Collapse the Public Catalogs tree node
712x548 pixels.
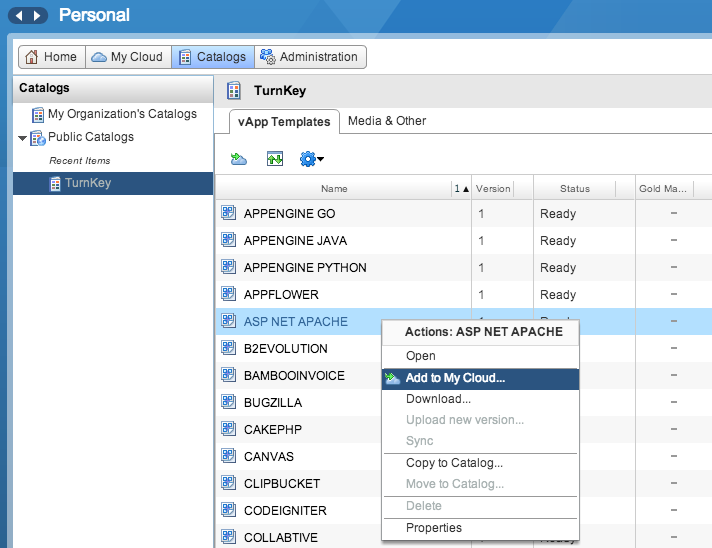(x=22, y=138)
